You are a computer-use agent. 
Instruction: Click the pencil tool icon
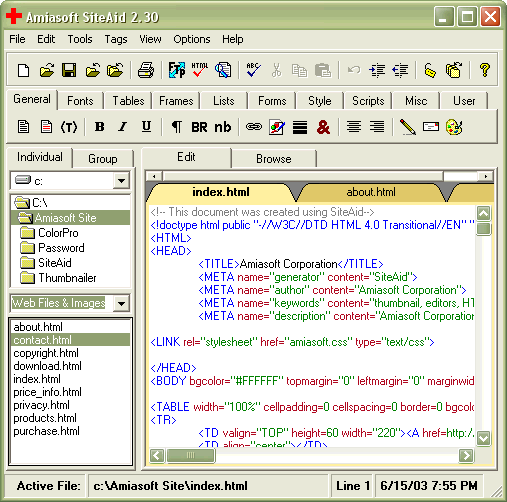pyautogui.click(x=407, y=127)
